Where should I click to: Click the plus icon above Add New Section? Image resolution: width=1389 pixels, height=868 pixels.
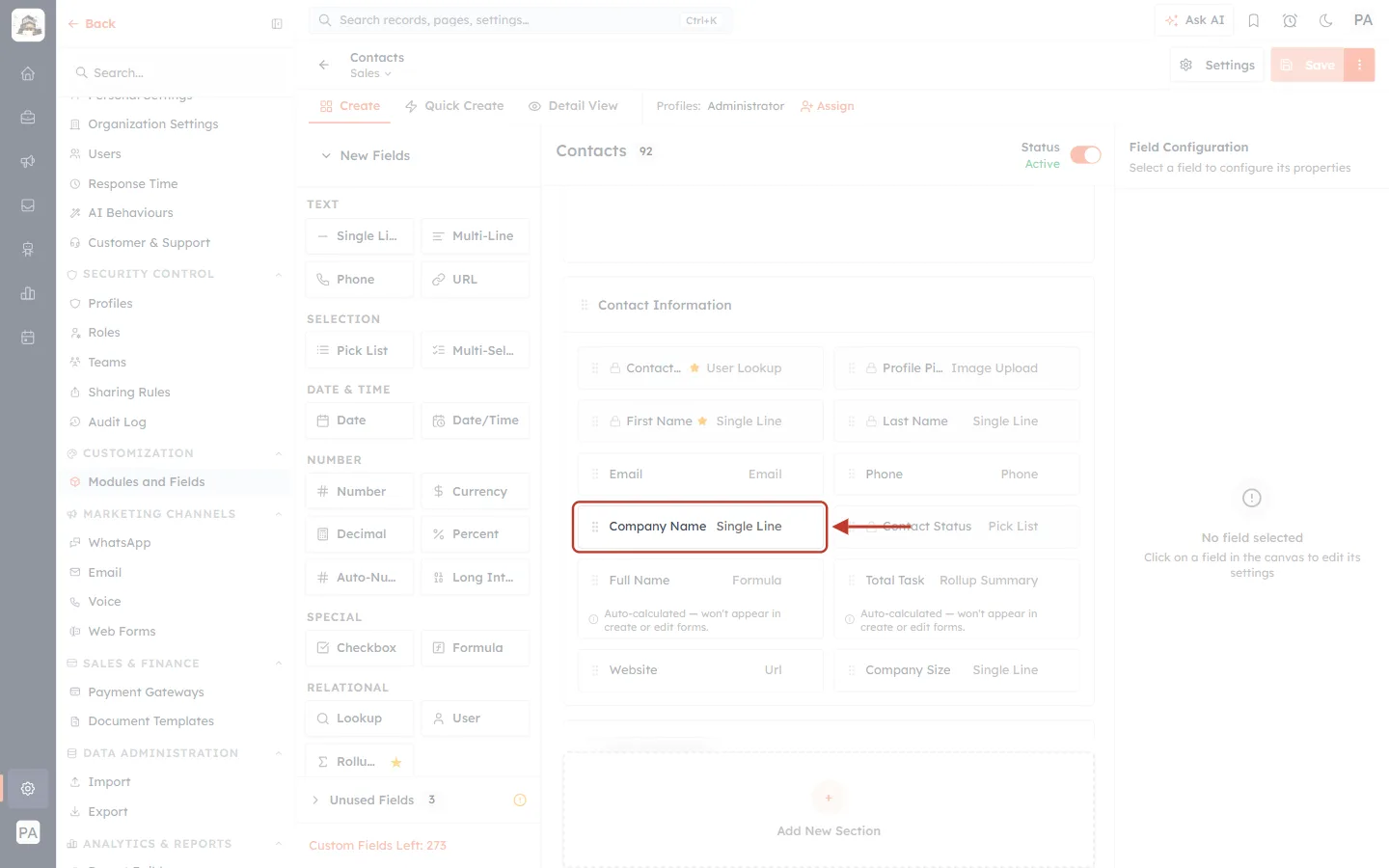point(829,798)
